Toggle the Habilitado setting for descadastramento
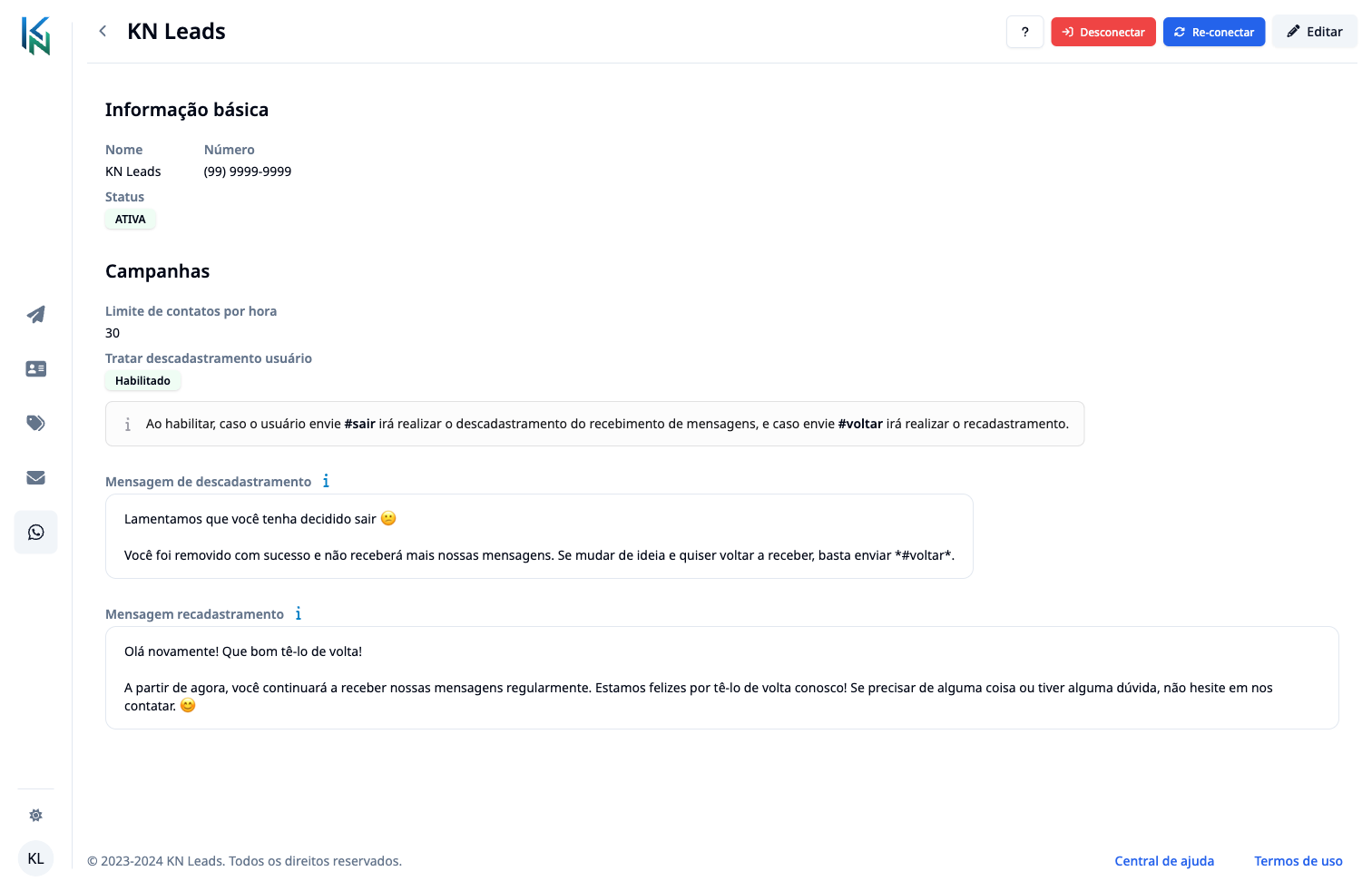1372x891 pixels. click(x=142, y=380)
